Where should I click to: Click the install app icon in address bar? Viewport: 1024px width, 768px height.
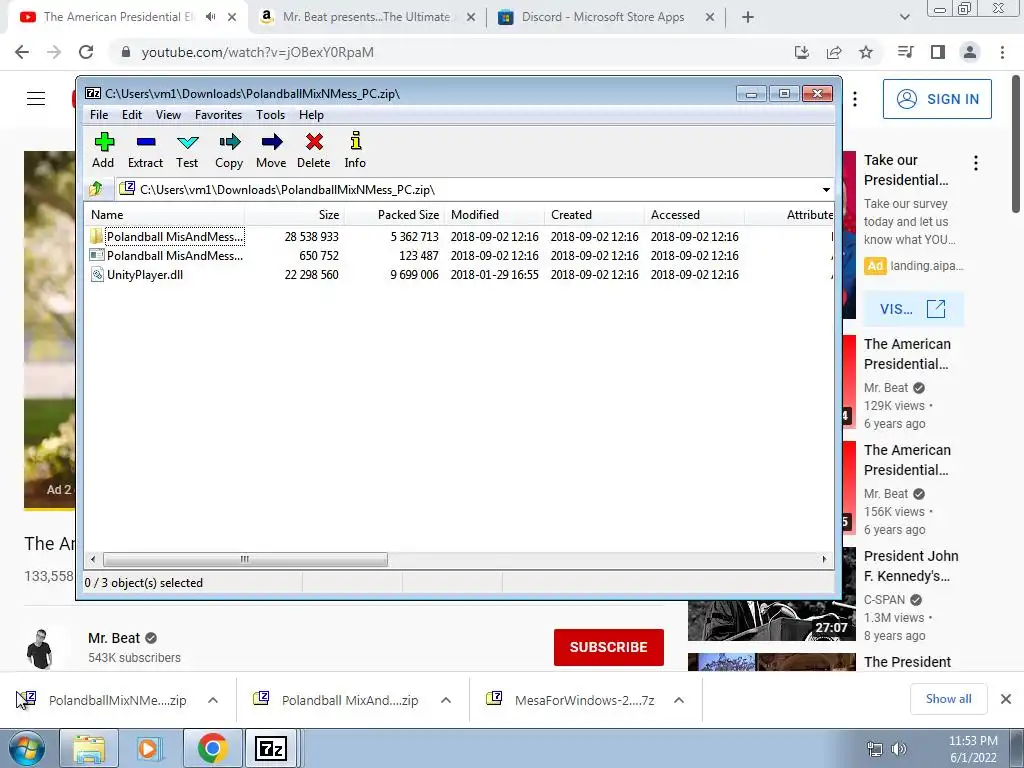[x=801, y=52]
